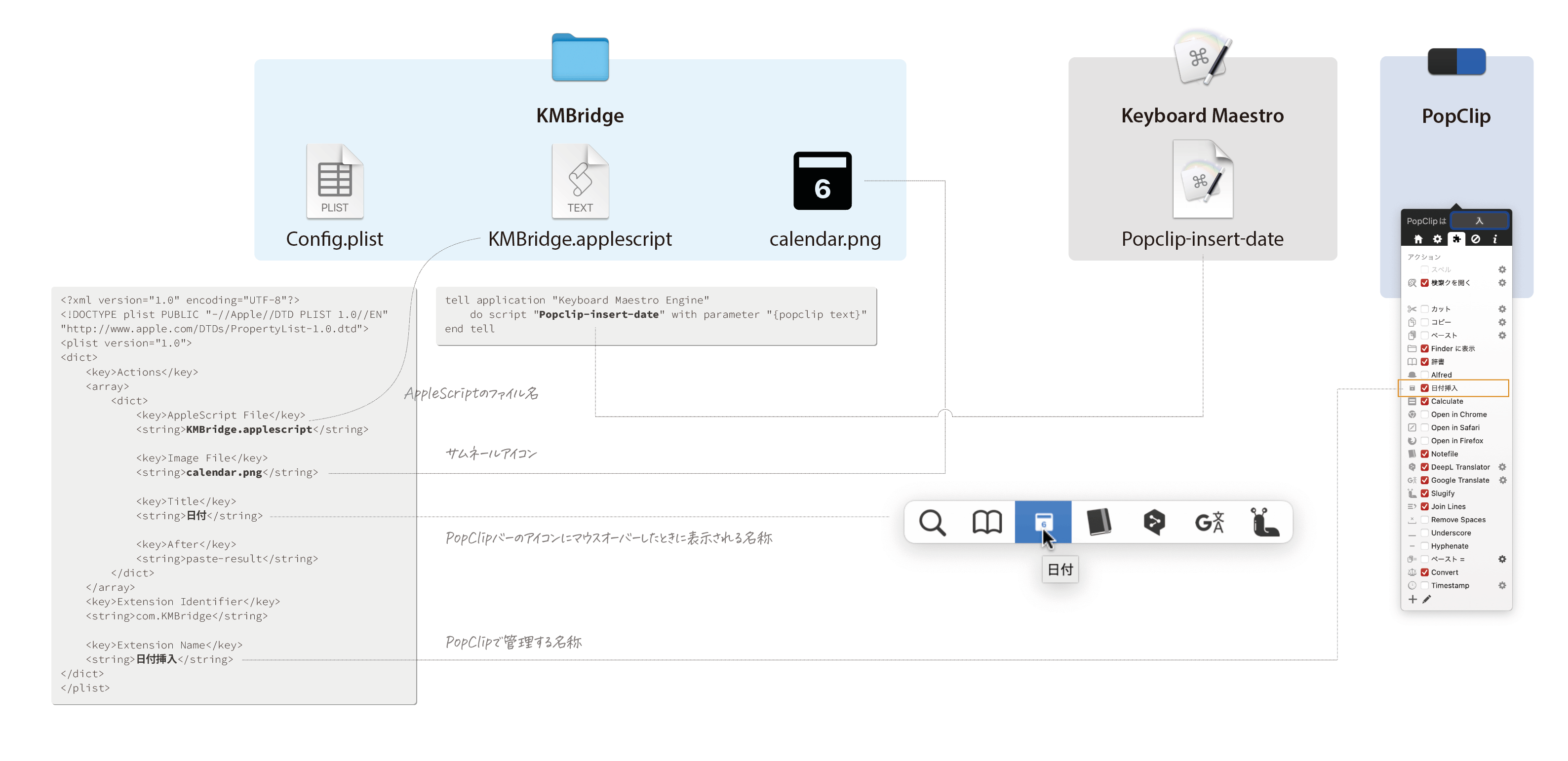Click the 'Underscore' label in list

point(1450,533)
